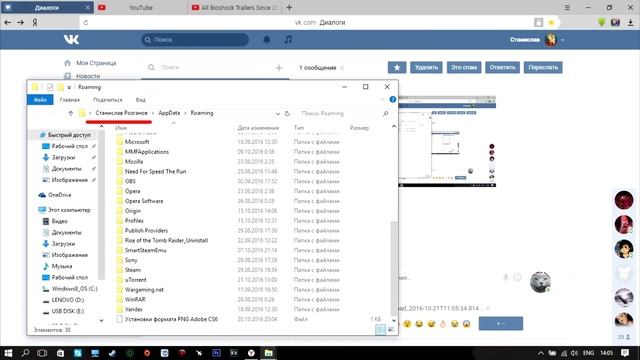Show hidden system tray icons
Viewport: 640px width, 360px height.
(x=541, y=353)
